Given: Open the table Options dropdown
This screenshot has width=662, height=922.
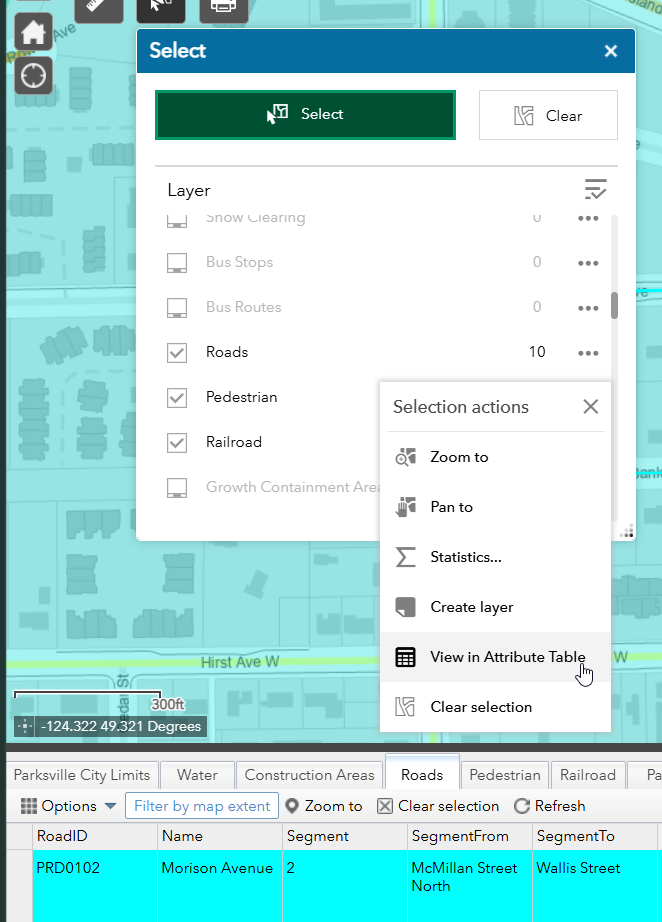Looking at the screenshot, I should [x=68, y=806].
